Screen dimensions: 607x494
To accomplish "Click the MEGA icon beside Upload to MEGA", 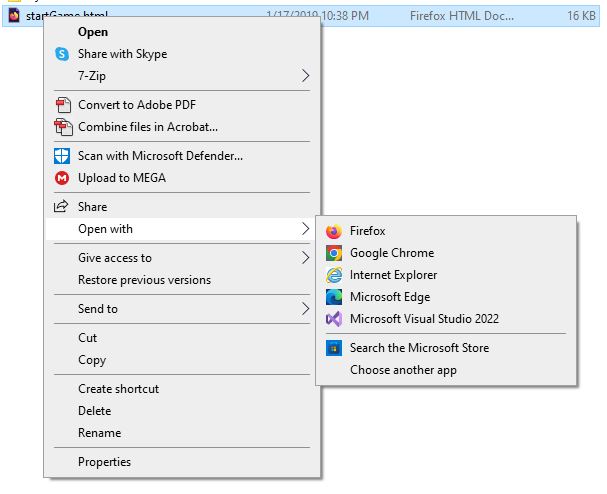I will pyautogui.click(x=62, y=178).
